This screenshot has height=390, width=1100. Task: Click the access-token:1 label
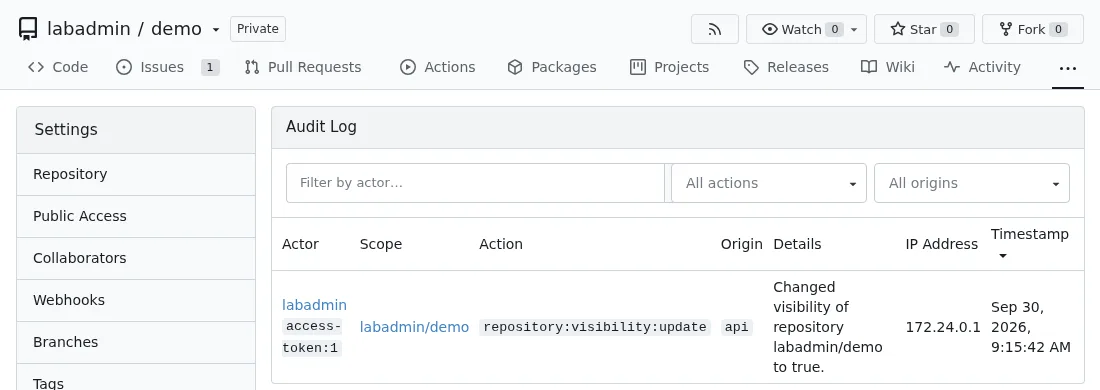[312, 337]
